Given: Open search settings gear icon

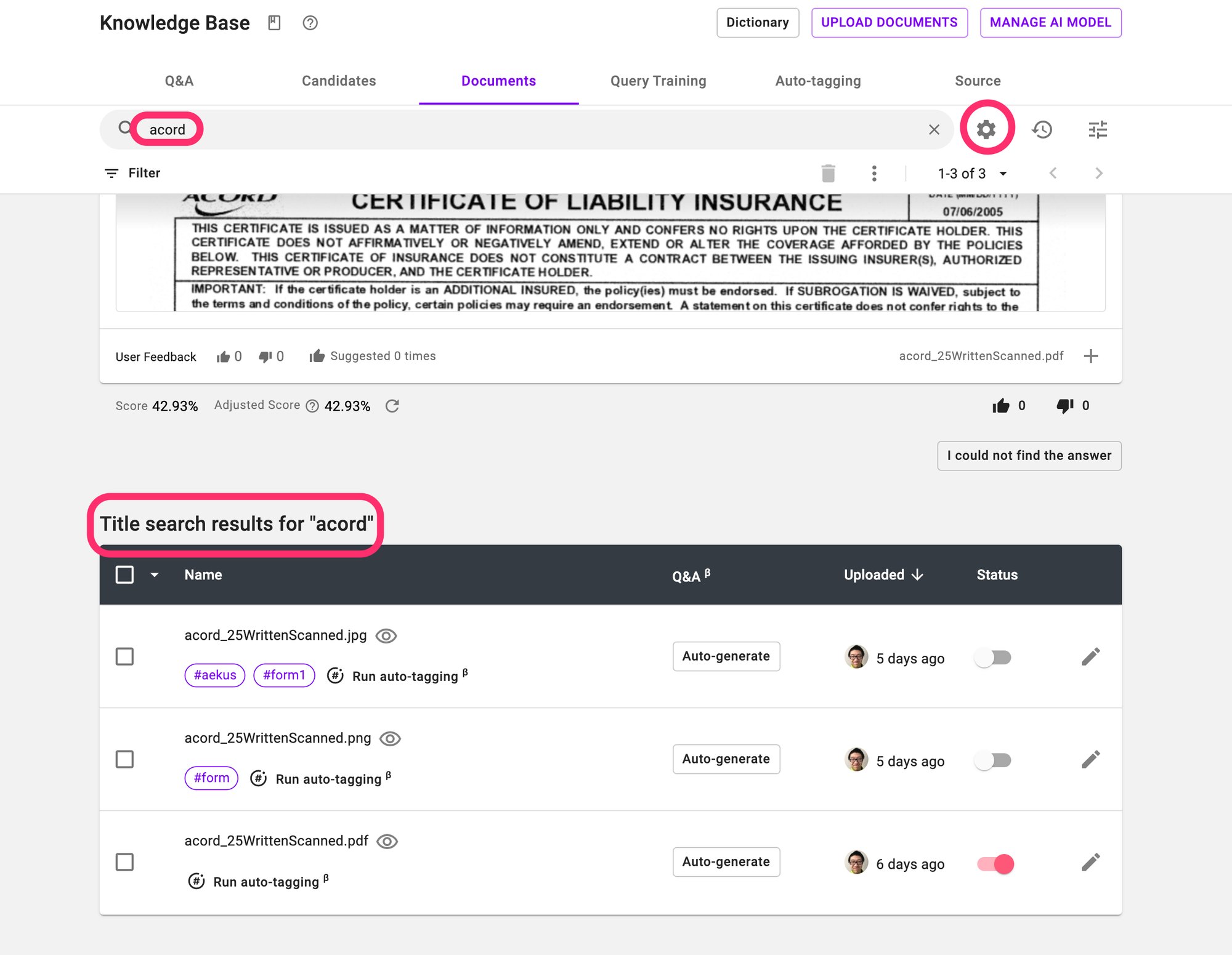Looking at the screenshot, I should click(986, 129).
